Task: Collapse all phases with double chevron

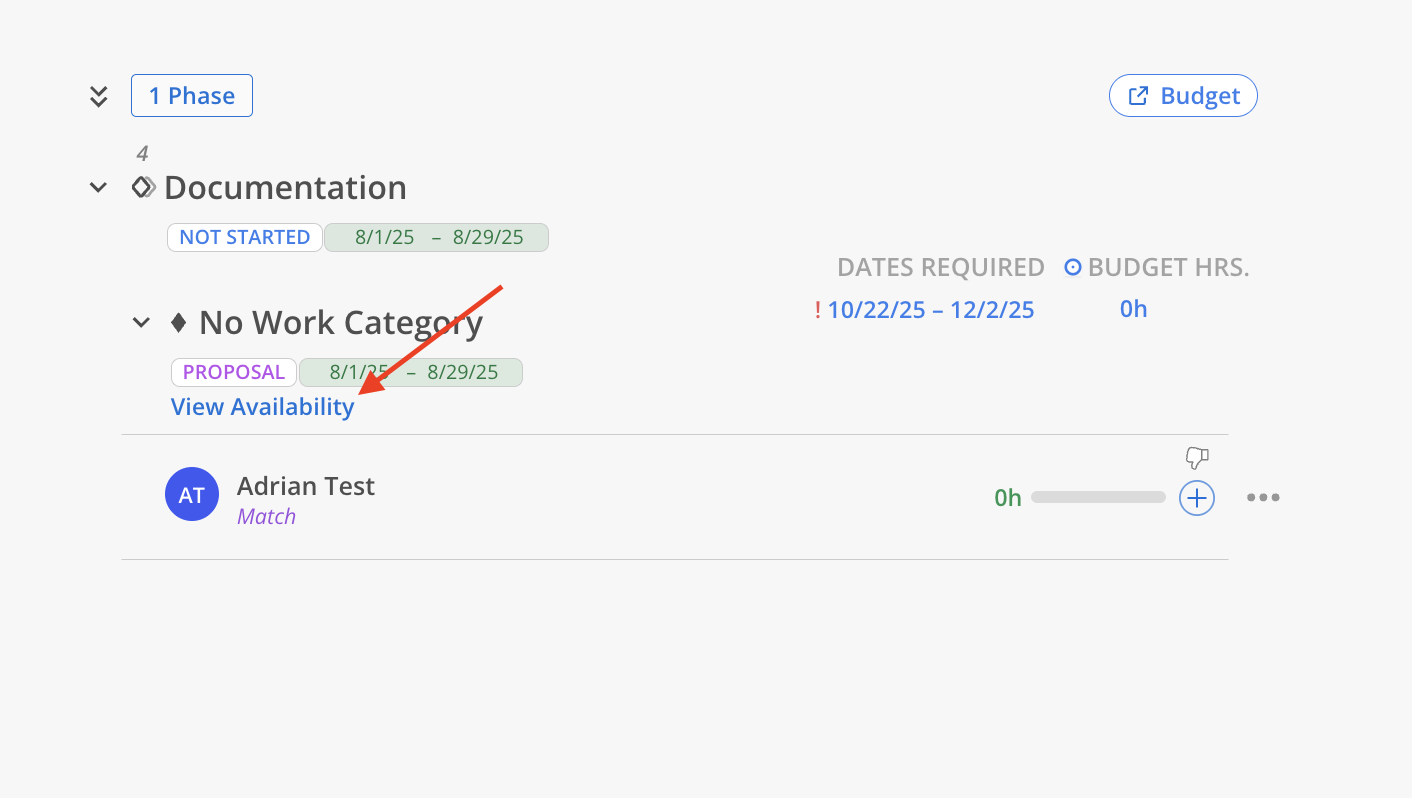Action: coord(98,96)
